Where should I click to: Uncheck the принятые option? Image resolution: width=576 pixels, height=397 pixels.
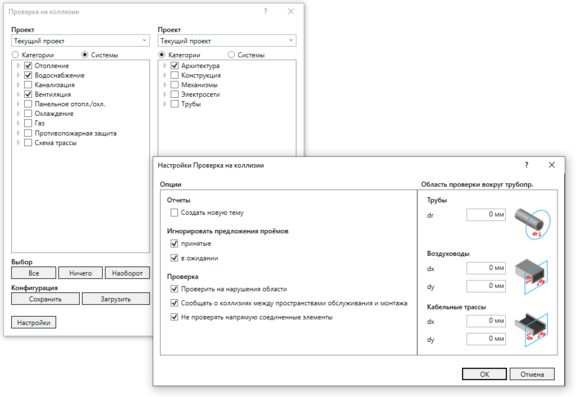174,243
